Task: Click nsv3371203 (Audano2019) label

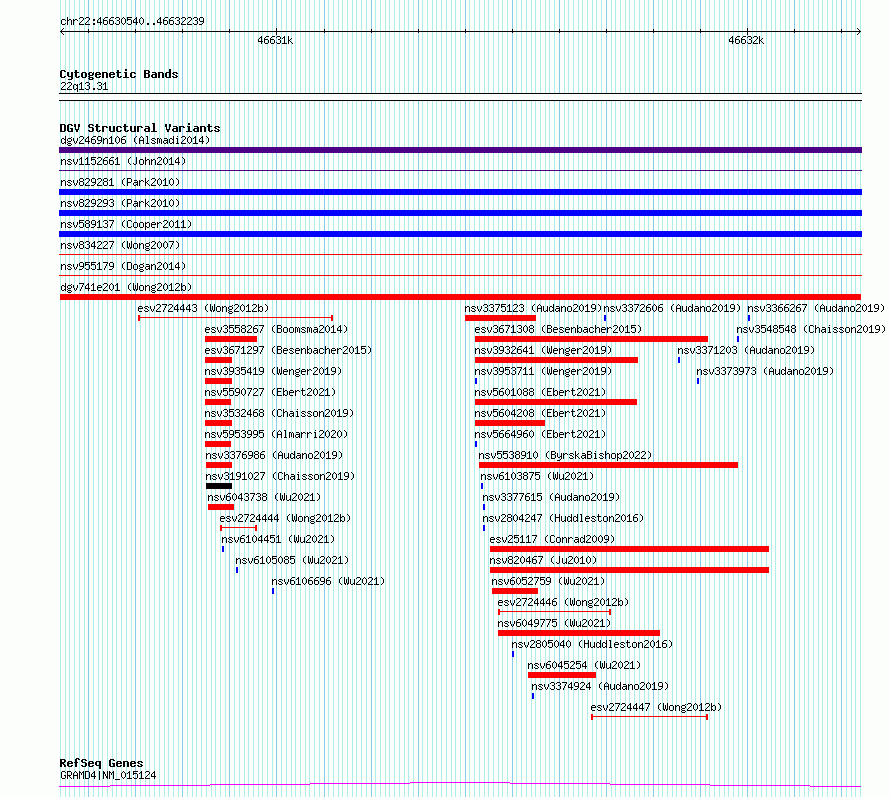Action: tap(746, 350)
